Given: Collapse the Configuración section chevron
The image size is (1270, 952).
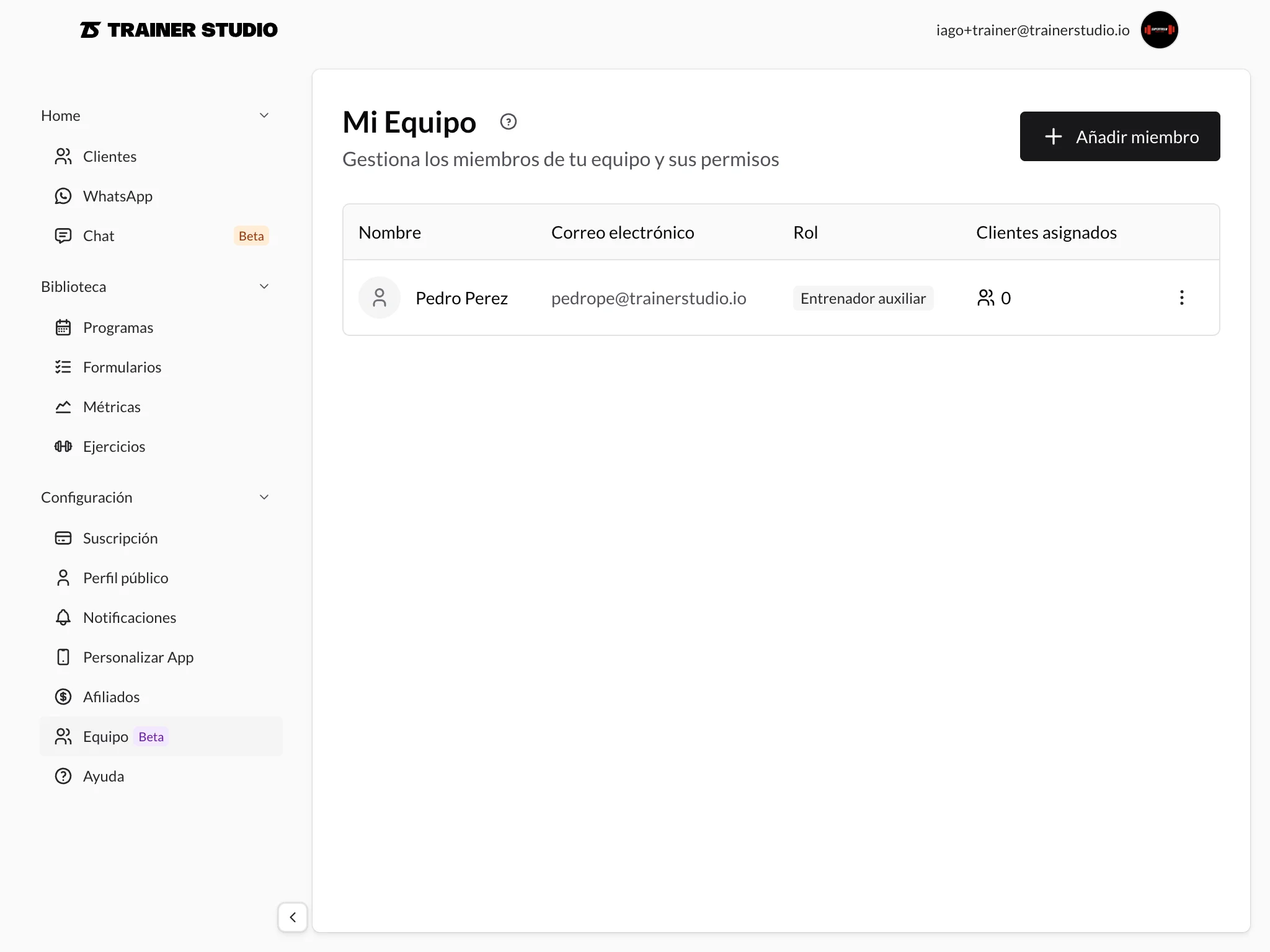Looking at the screenshot, I should [264, 497].
